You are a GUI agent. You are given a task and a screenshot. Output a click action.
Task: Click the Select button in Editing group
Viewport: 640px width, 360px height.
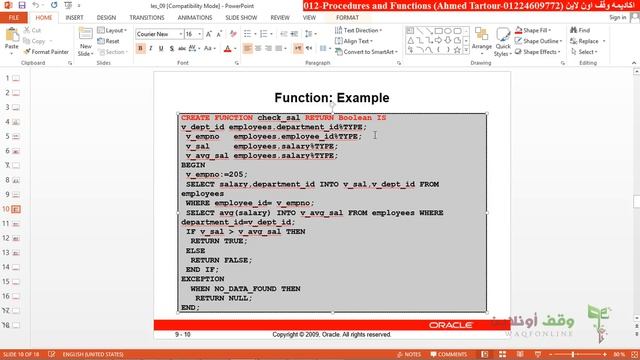pyautogui.click(x=584, y=52)
